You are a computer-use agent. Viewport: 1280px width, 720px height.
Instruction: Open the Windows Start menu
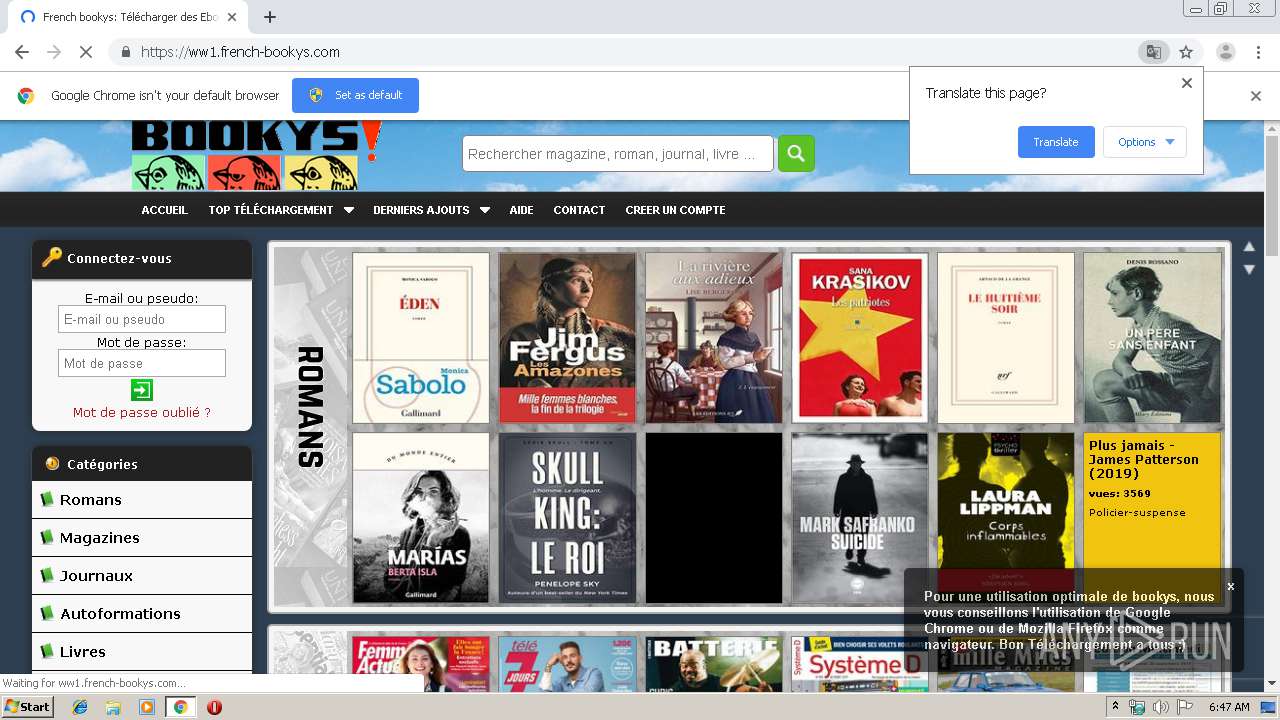pyautogui.click(x=27, y=707)
